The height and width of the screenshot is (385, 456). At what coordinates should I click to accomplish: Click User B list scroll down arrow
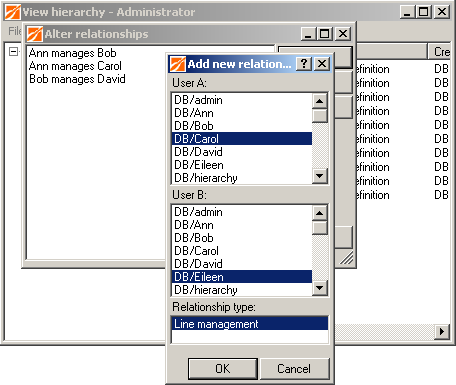320,288
